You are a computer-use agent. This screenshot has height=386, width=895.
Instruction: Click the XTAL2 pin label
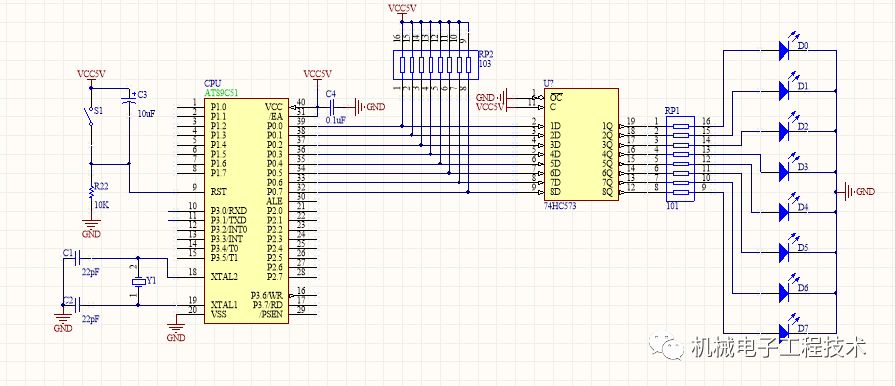pyautogui.click(x=224, y=276)
